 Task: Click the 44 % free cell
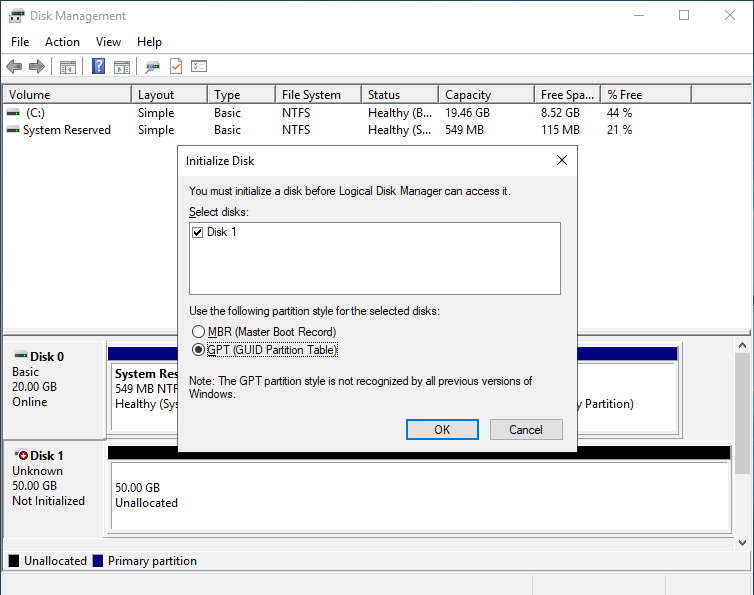(619, 113)
